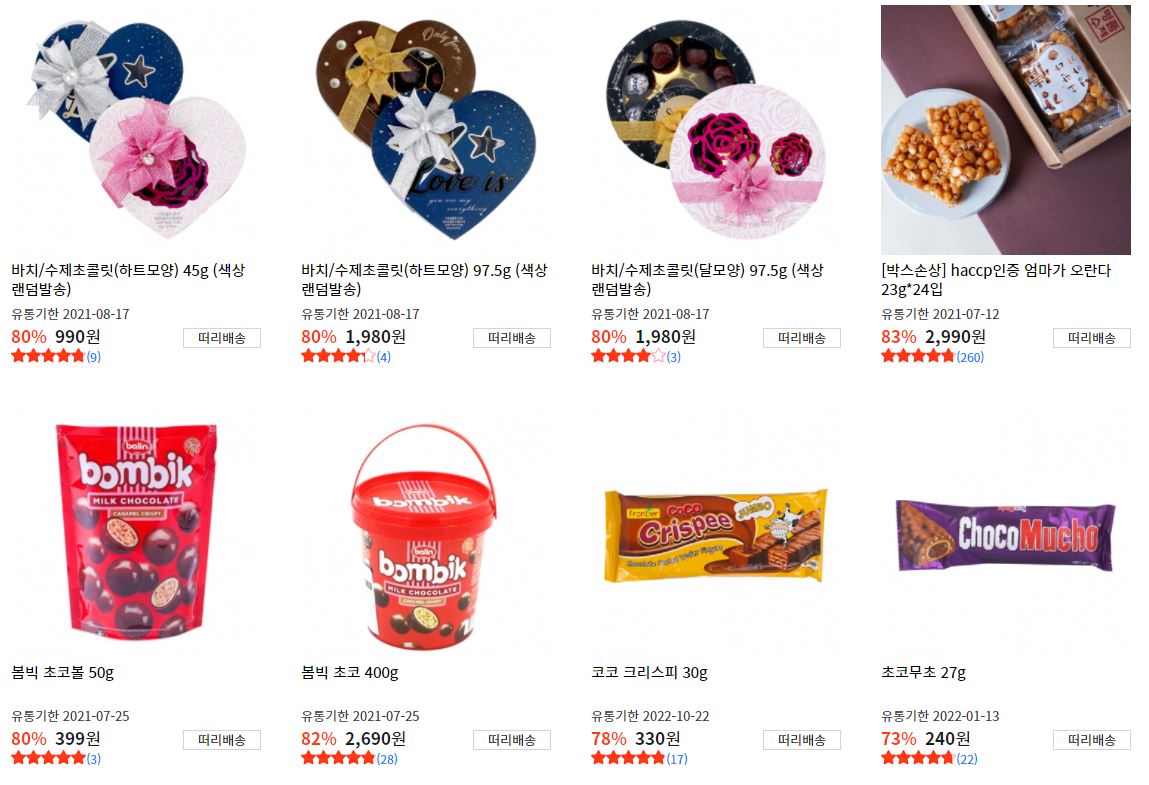
Task: View the 260 reviews star rating
Action: (932, 357)
